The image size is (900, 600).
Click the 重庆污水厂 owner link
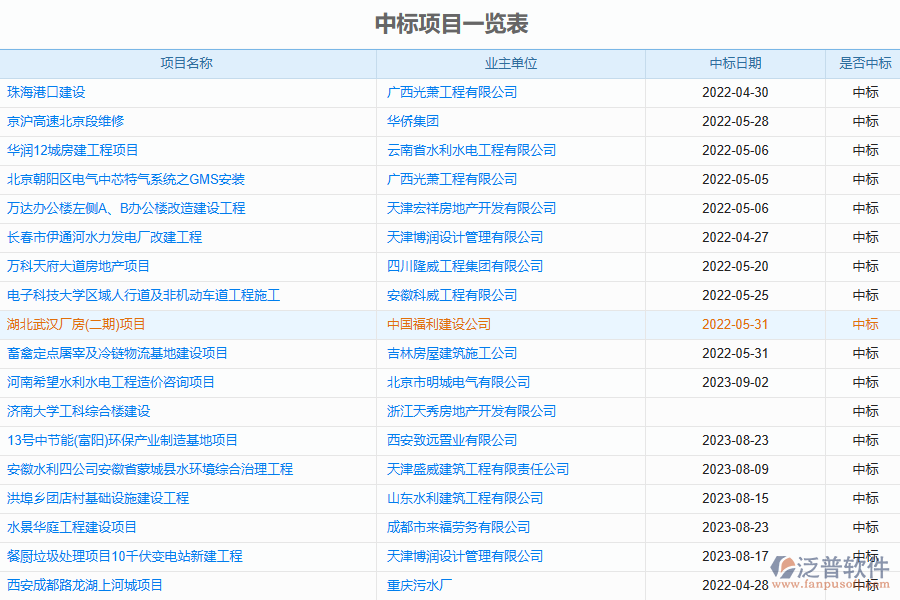coord(420,585)
